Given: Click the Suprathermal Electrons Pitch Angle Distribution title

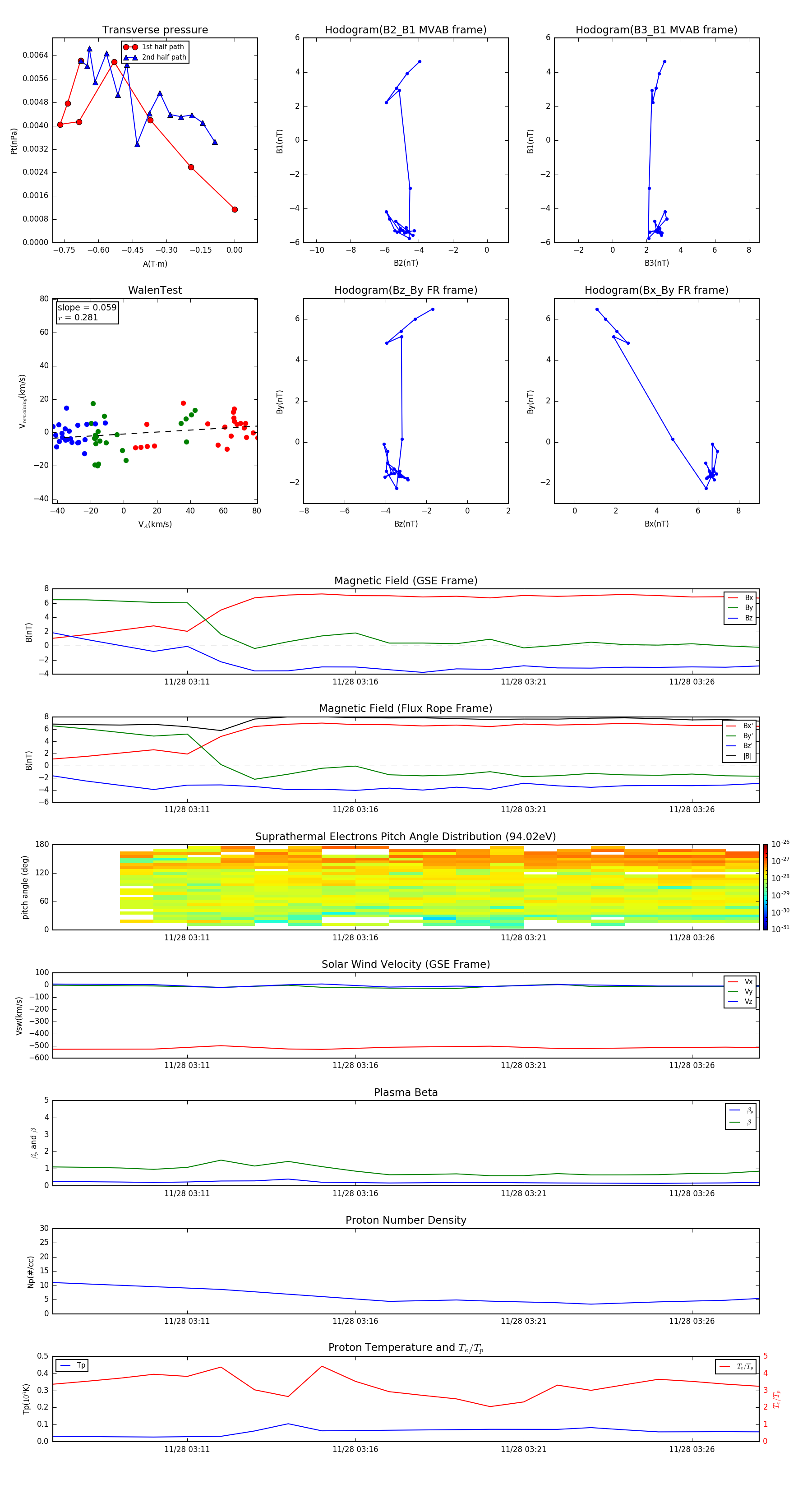Looking at the screenshot, I should pos(406,837).
